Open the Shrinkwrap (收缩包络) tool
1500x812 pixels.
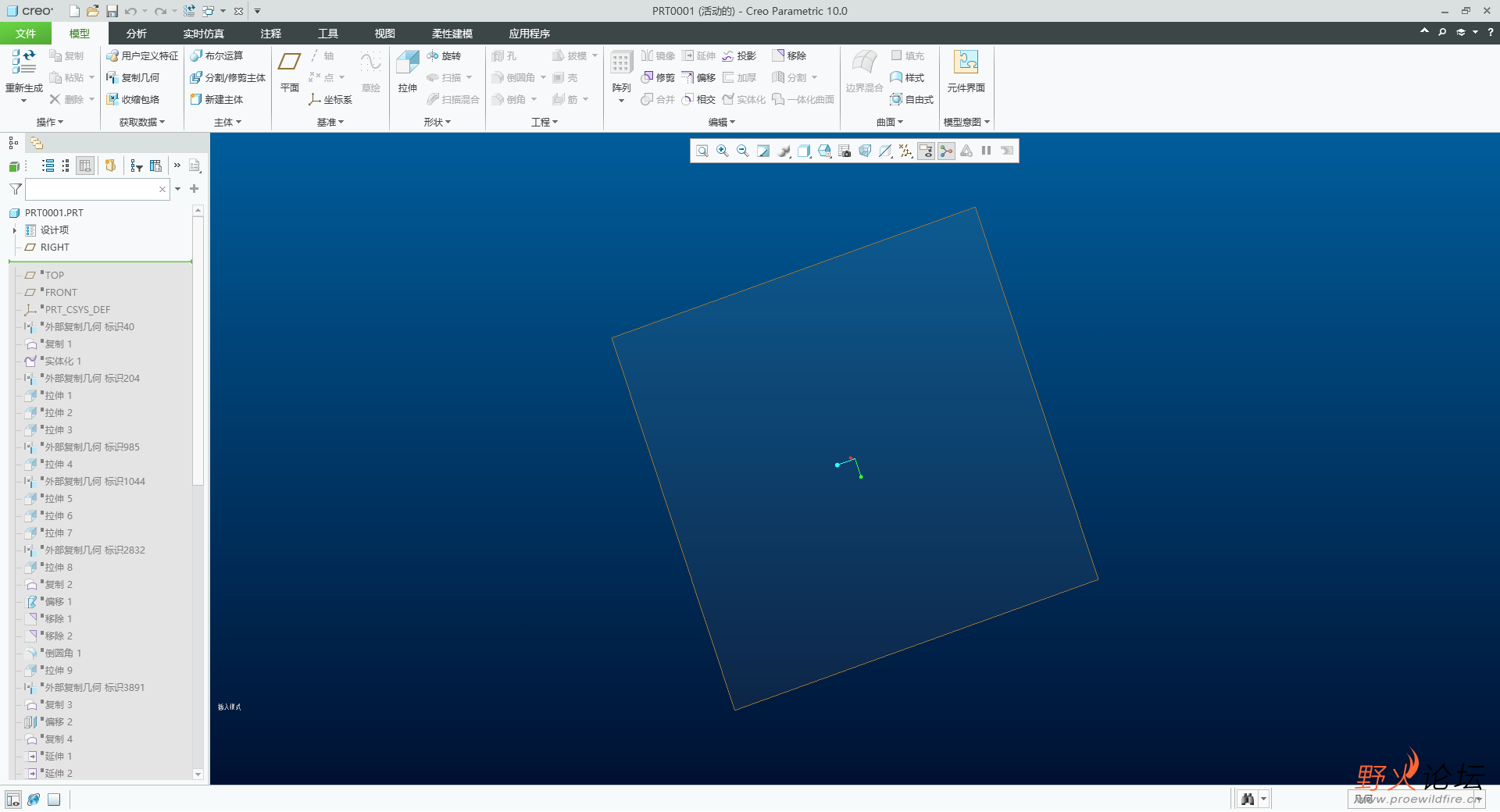tap(133, 100)
